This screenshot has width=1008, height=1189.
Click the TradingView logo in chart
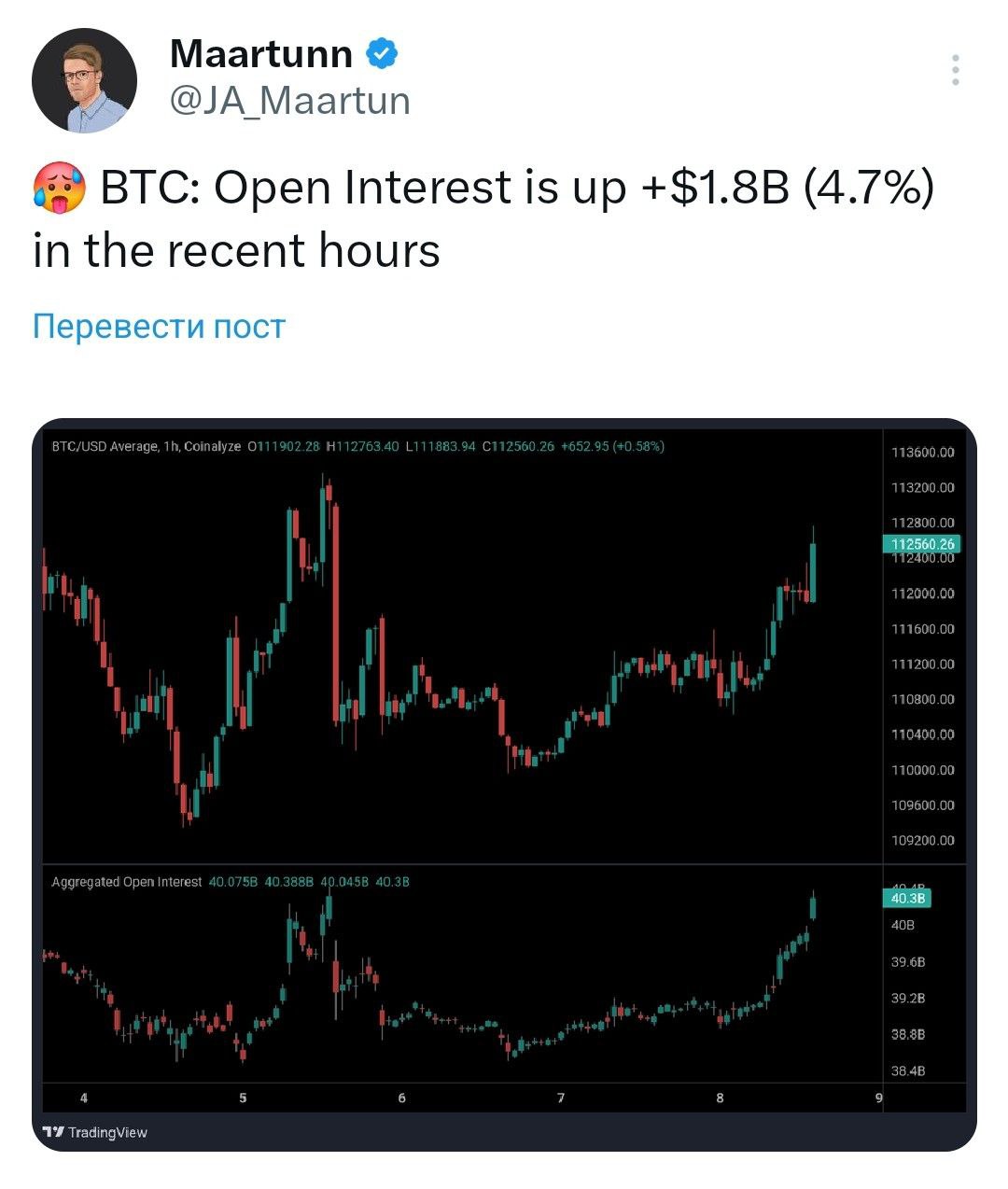[x=96, y=1132]
